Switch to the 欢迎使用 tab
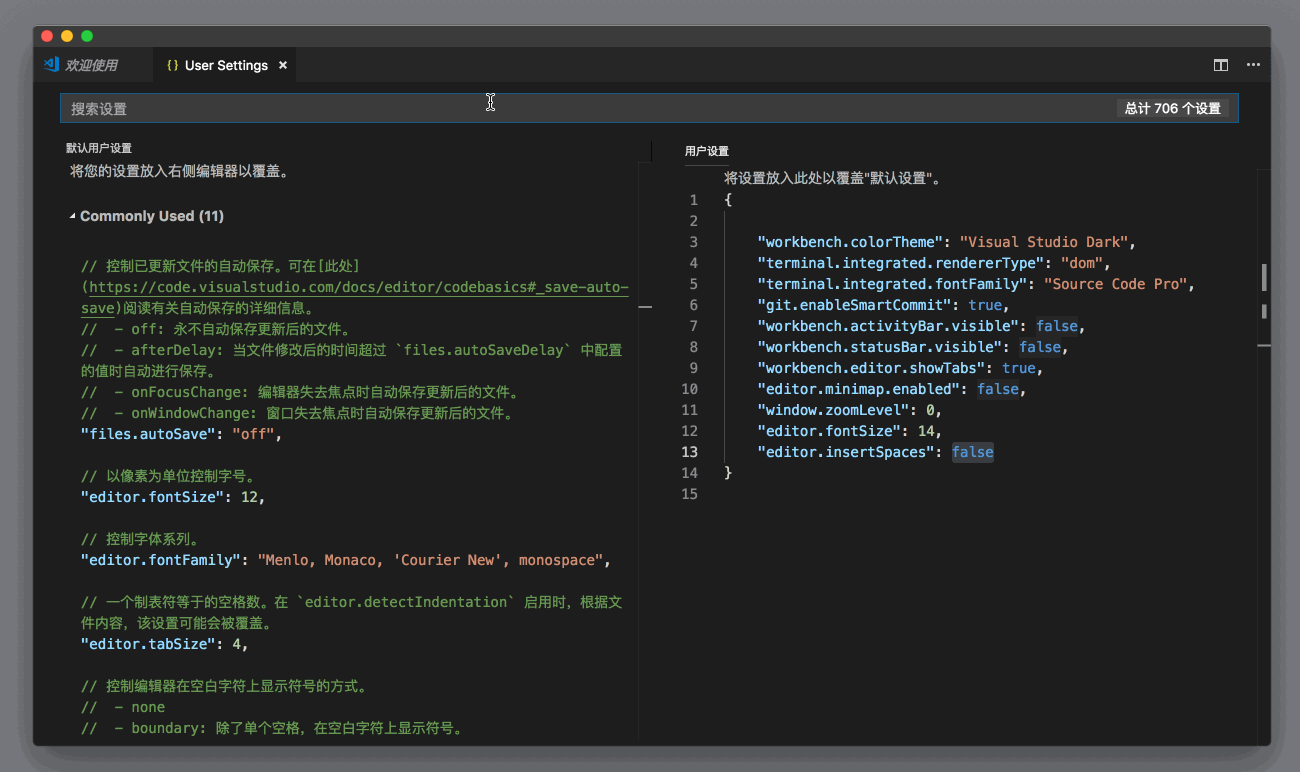Image resolution: width=1300 pixels, height=772 pixels. click(93, 64)
